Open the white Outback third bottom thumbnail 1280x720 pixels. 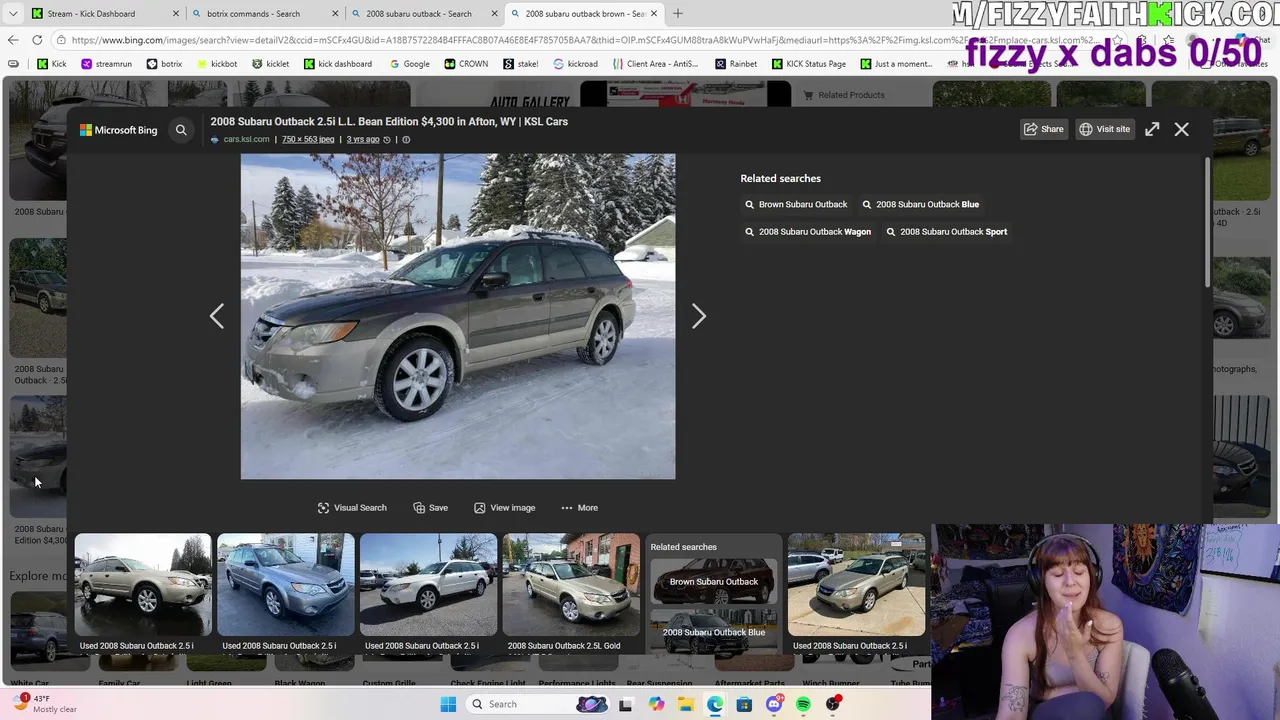[x=428, y=585]
